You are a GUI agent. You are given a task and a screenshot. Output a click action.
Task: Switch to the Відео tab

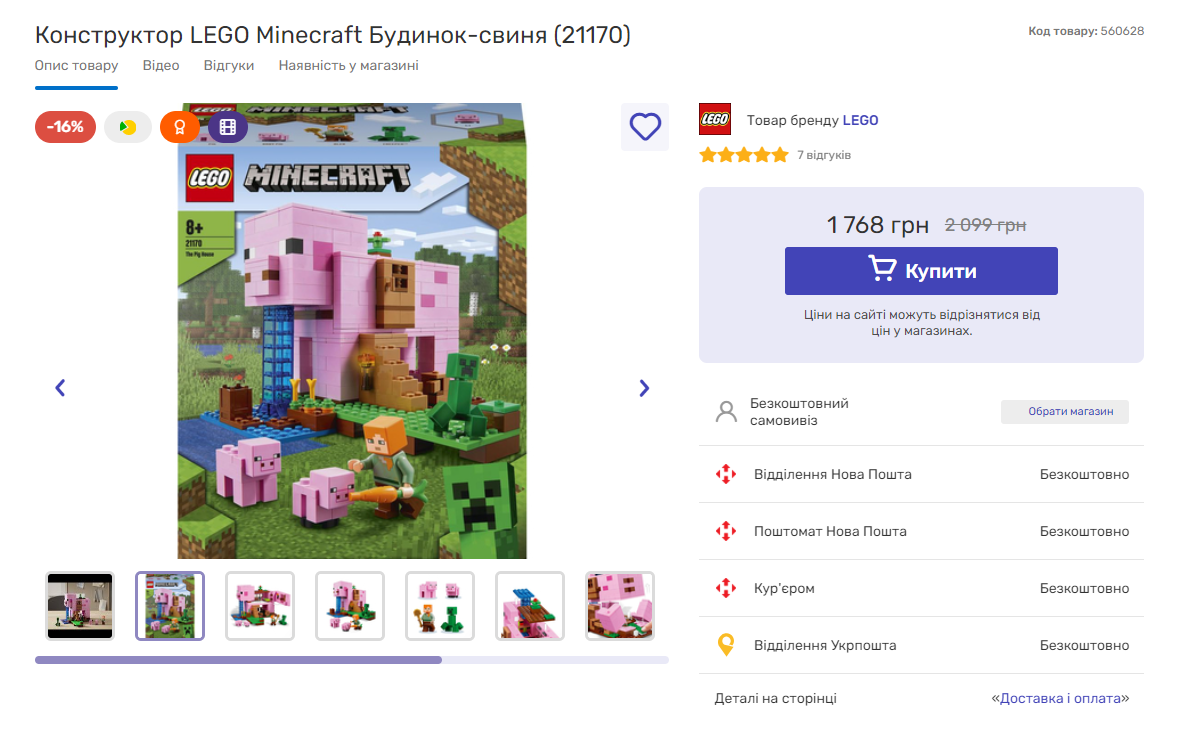point(161,66)
